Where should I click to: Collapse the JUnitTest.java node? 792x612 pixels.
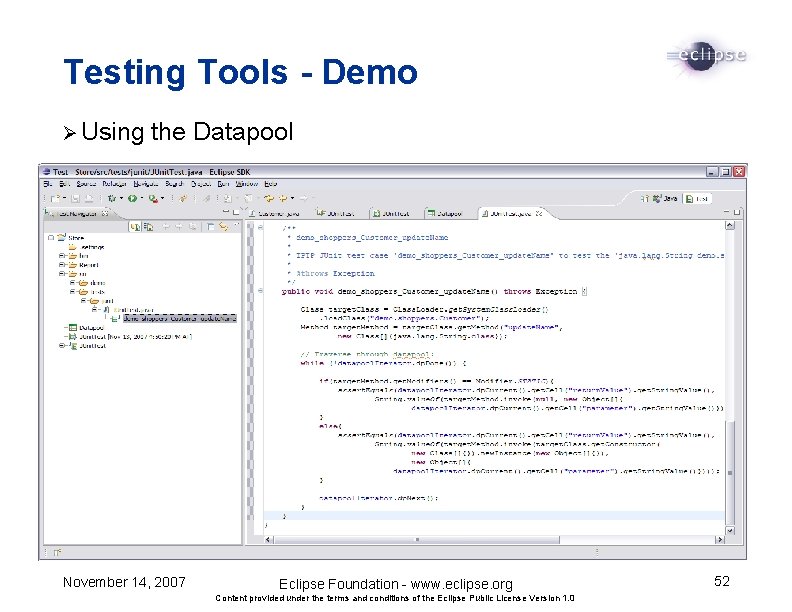[94, 309]
